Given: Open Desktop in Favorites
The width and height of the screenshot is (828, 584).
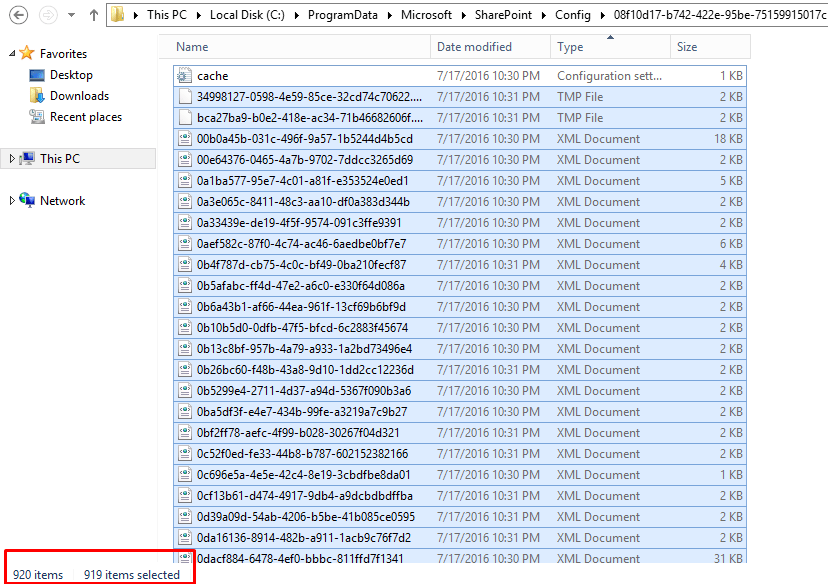Looking at the screenshot, I should point(71,75).
